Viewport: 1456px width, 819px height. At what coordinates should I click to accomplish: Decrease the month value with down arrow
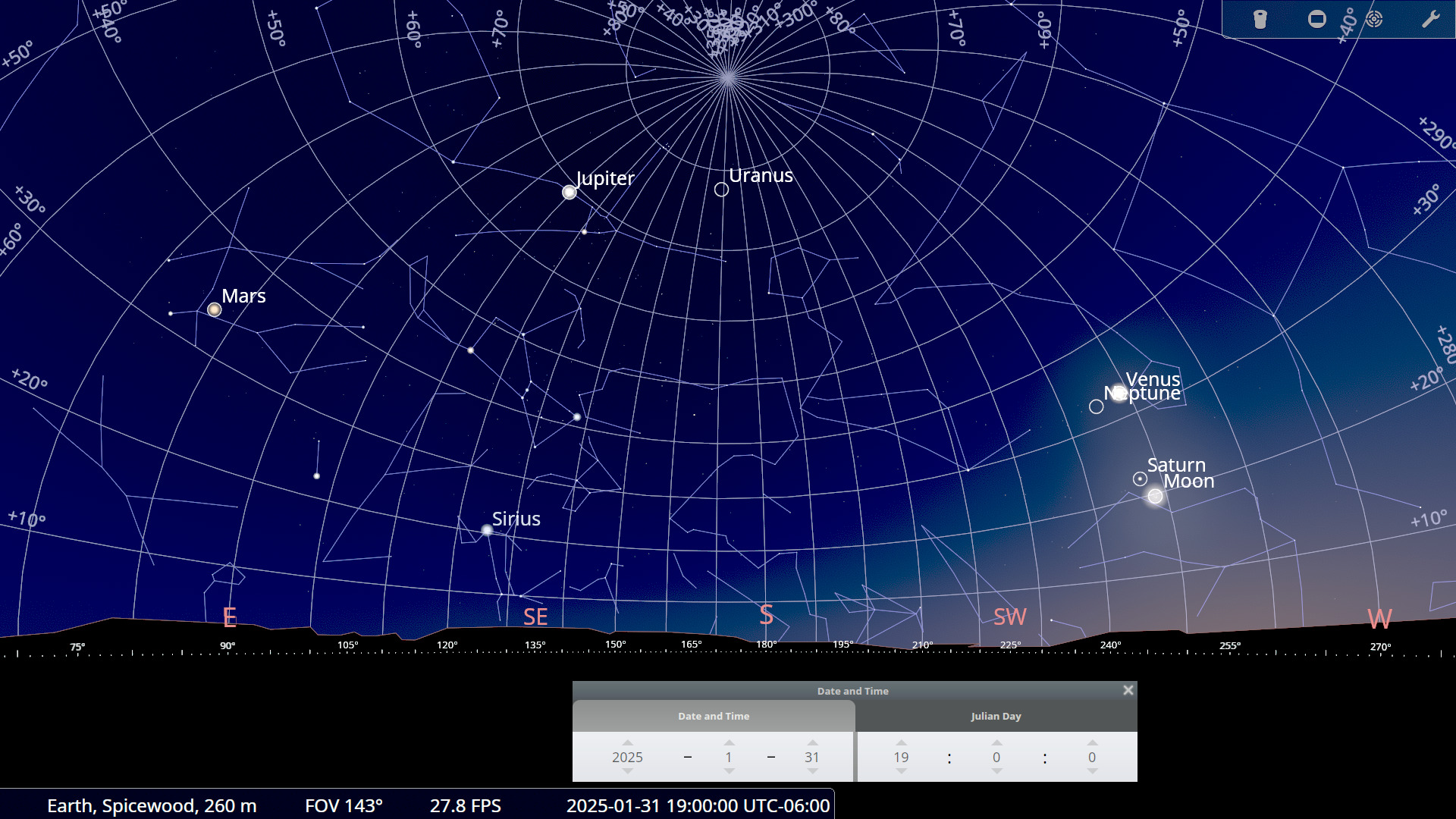729,771
